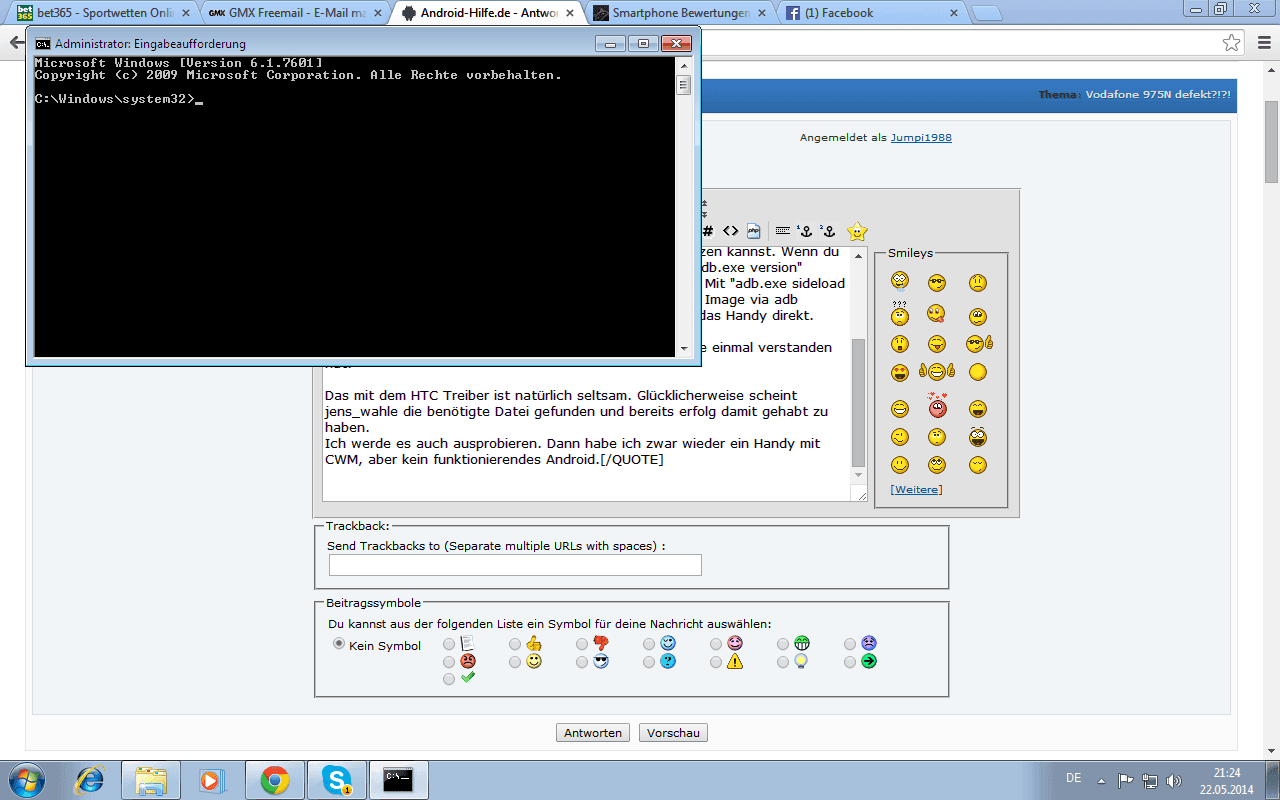1280x800 pixels.
Task: Click the browser page scrollbar thumb
Action: pos(1271,142)
